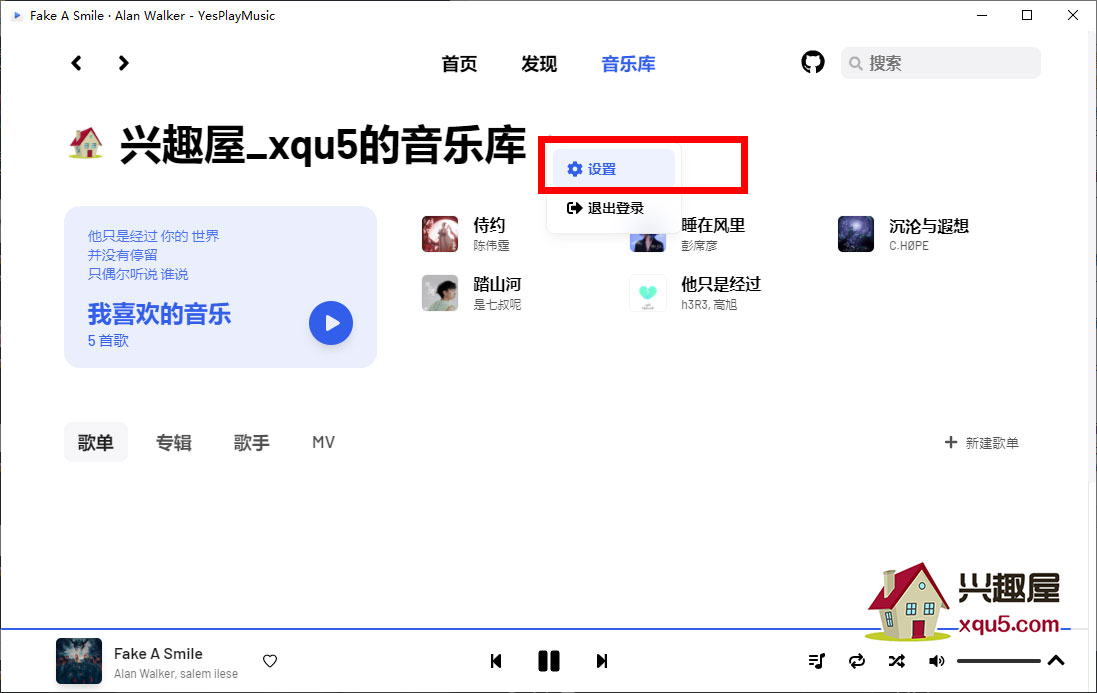Toggle repeat mode

tap(857, 661)
